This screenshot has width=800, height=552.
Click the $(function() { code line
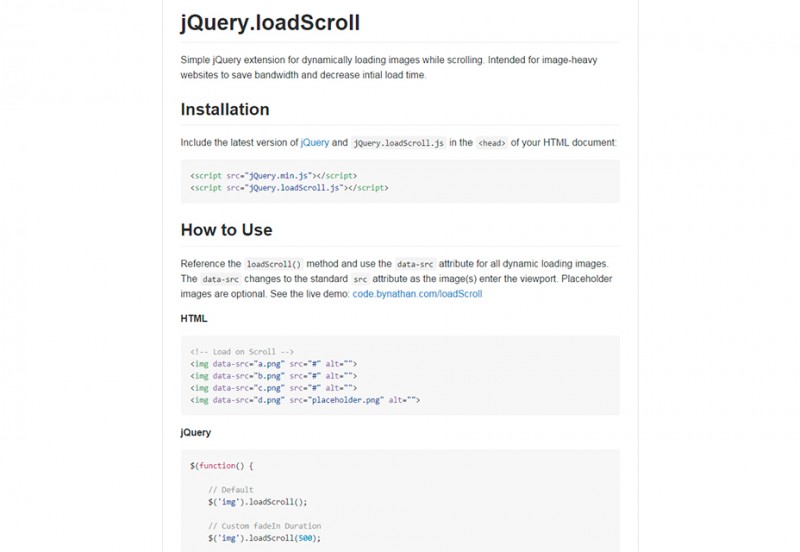(x=222, y=466)
